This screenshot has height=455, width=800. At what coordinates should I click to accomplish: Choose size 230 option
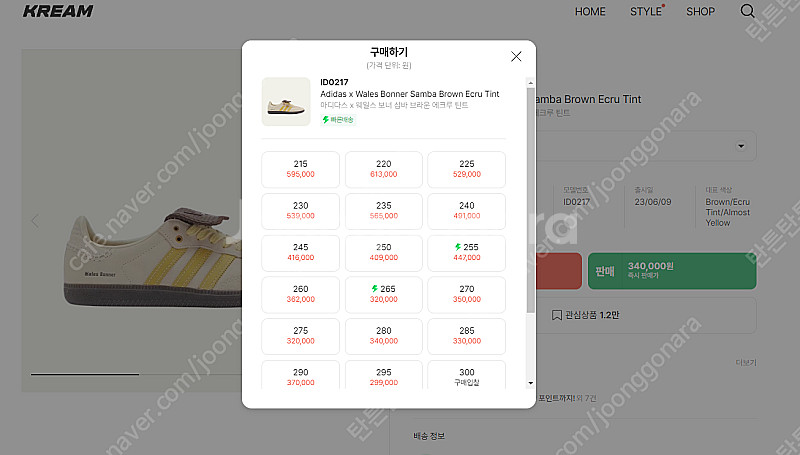point(301,211)
